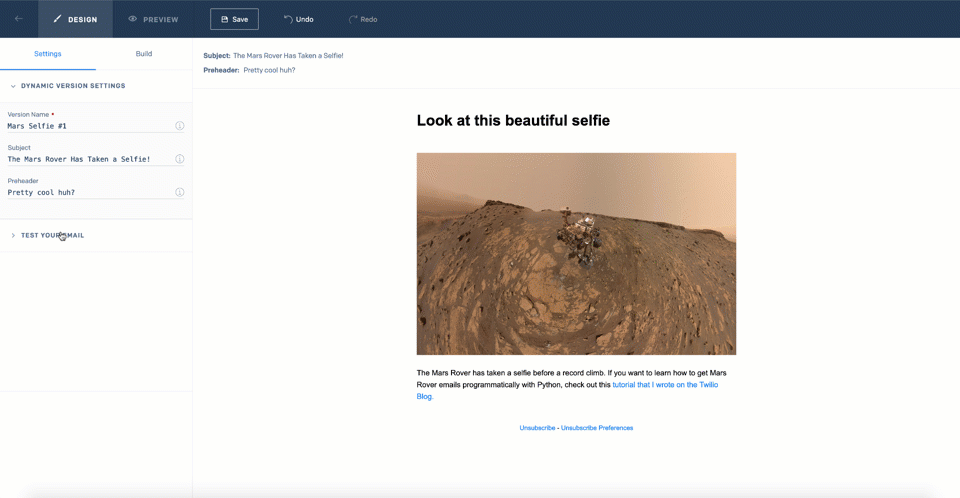The width and height of the screenshot is (960, 498).
Task: Select the Mars Rover selfie image
Action: tap(576, 254)
